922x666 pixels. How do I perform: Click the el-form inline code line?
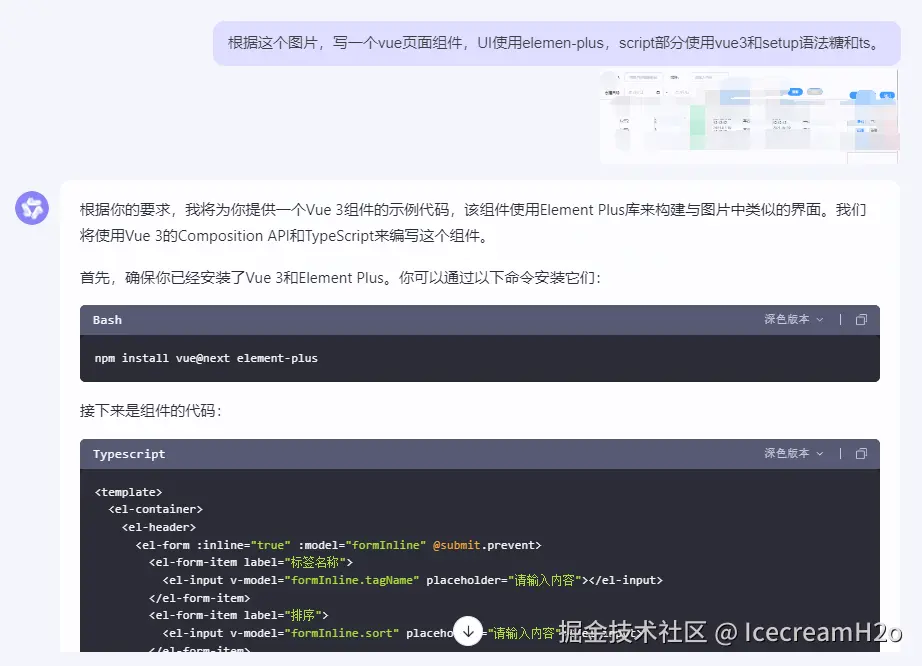click(x=338, y=545)
